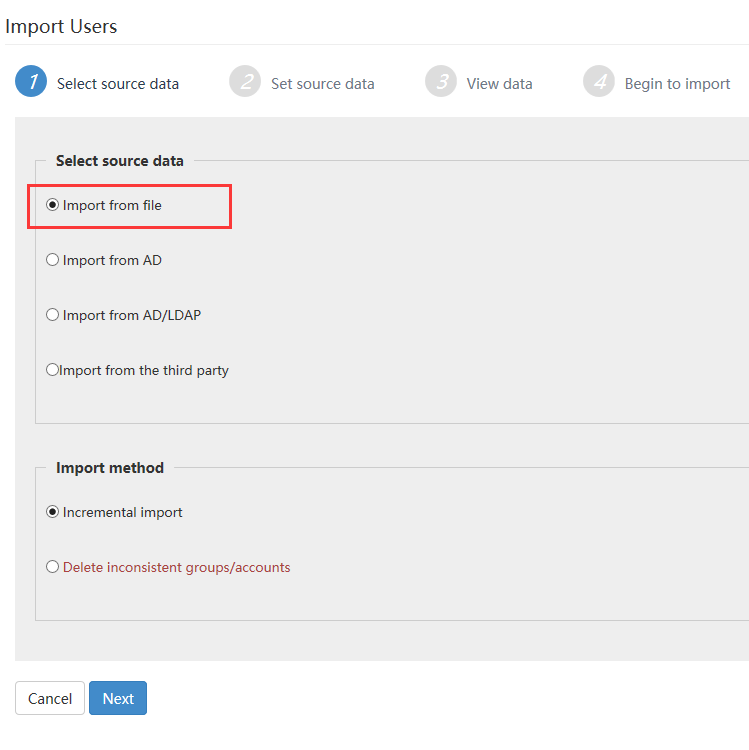This screenshot has width=749, height=750.
Task: Click the Import from file label text
Action: pos(112,206)
